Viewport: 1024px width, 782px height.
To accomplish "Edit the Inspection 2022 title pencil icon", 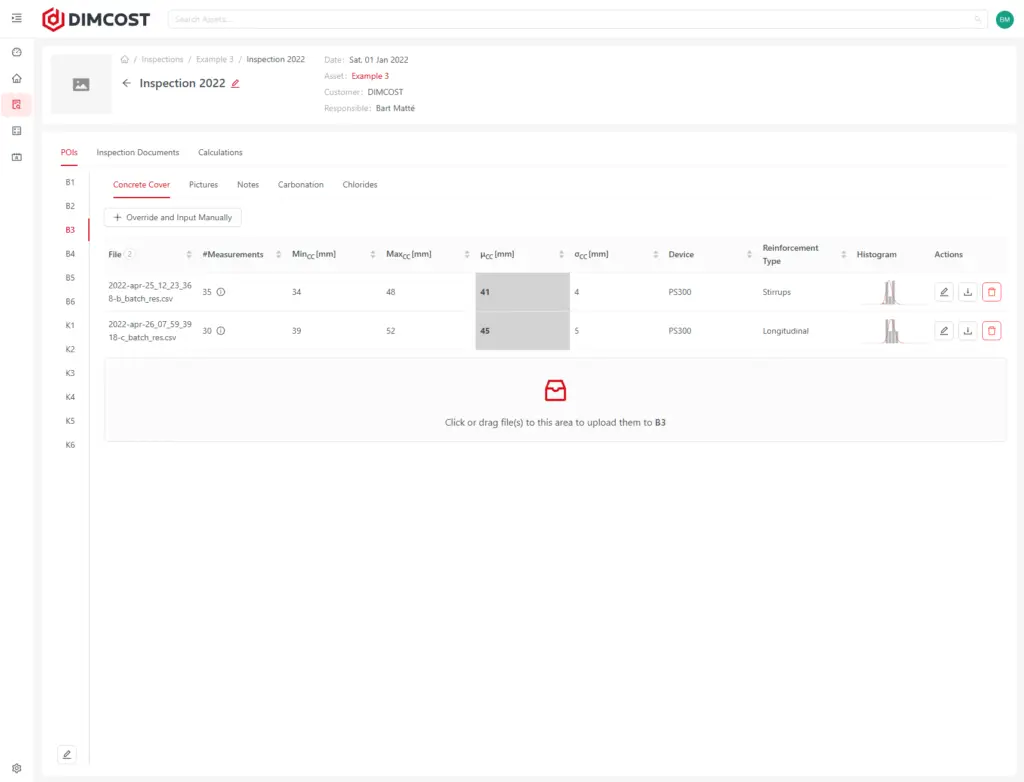I will point(236,84).
